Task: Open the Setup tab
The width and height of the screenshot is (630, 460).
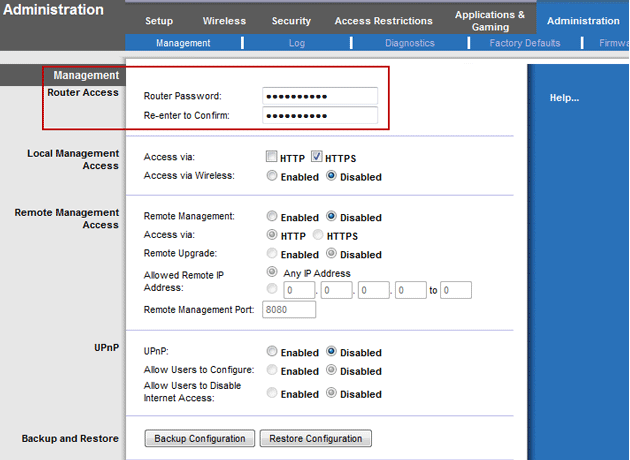Action: (158, 21)
